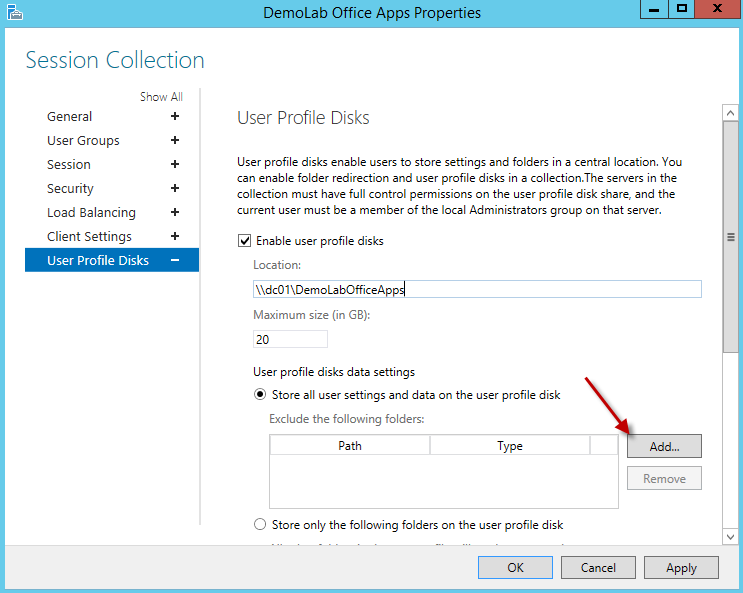Click the Maximum size input field

point(291,339)
